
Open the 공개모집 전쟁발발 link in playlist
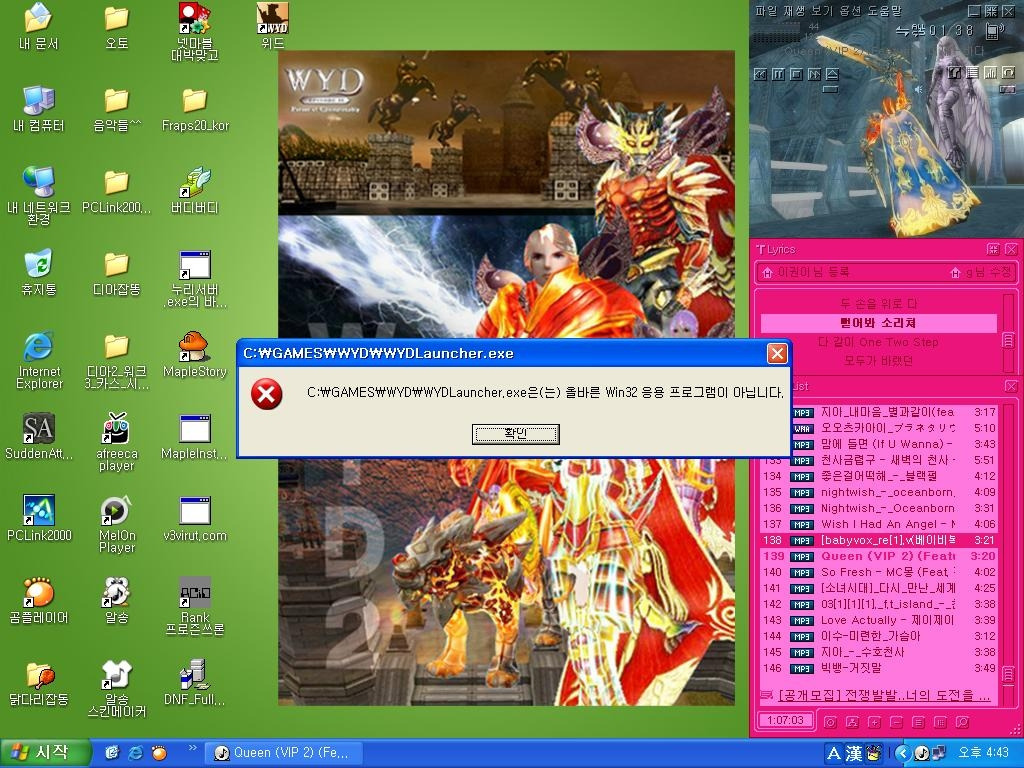[x=884, y=696]
